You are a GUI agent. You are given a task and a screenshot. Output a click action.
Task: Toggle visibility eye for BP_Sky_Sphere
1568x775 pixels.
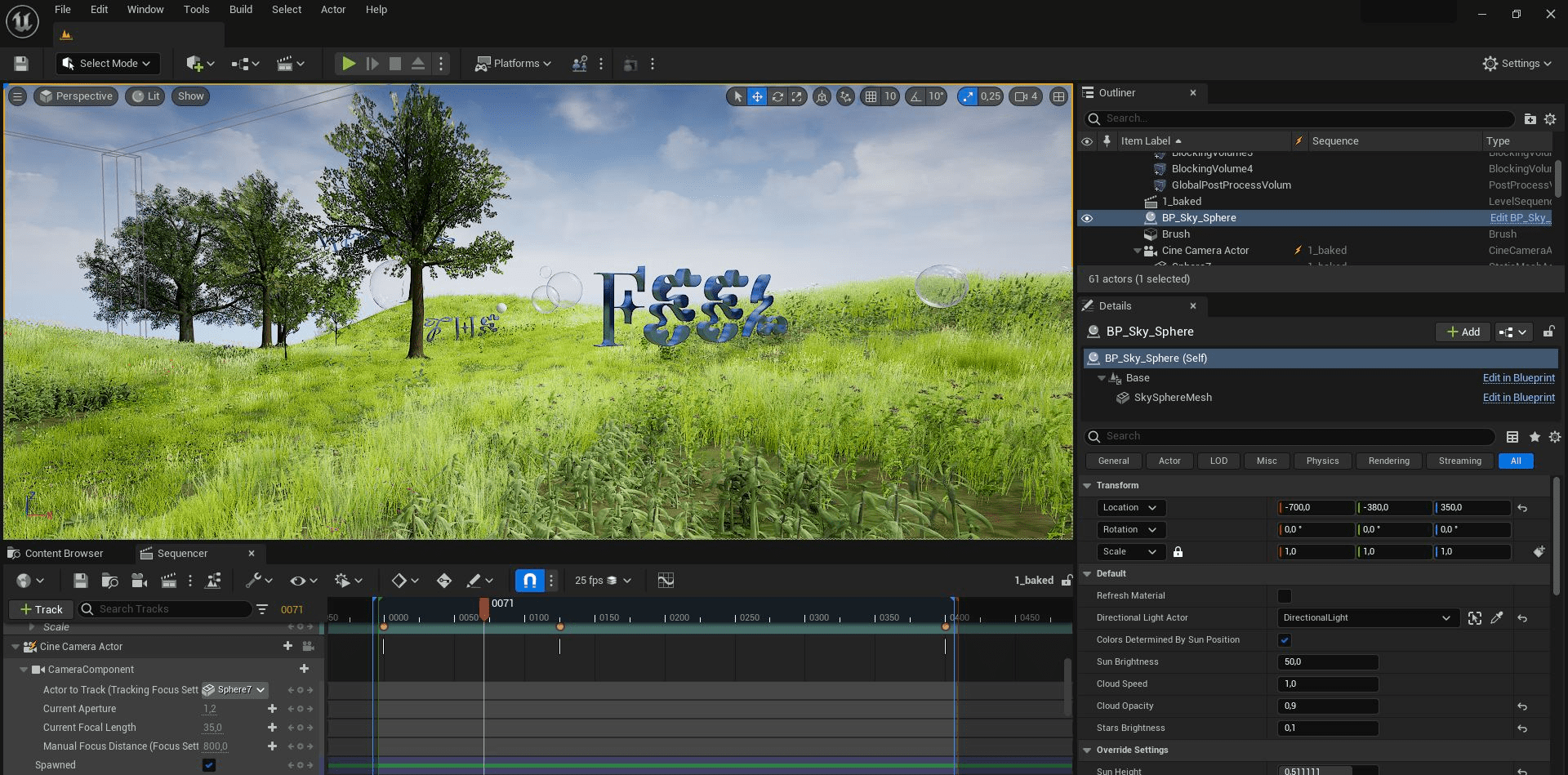click(x=1086, y=218)
